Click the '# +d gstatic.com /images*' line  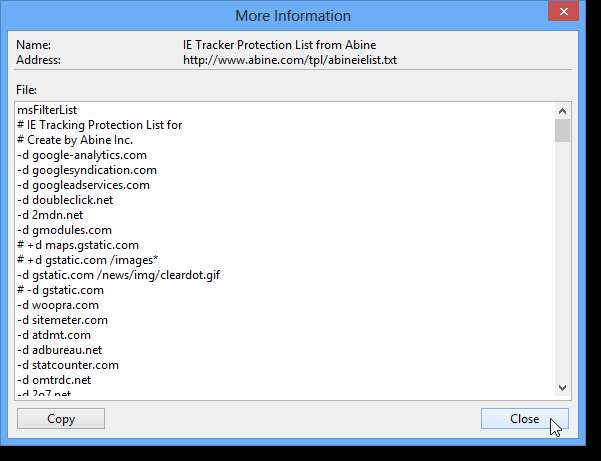click(87, 260)
